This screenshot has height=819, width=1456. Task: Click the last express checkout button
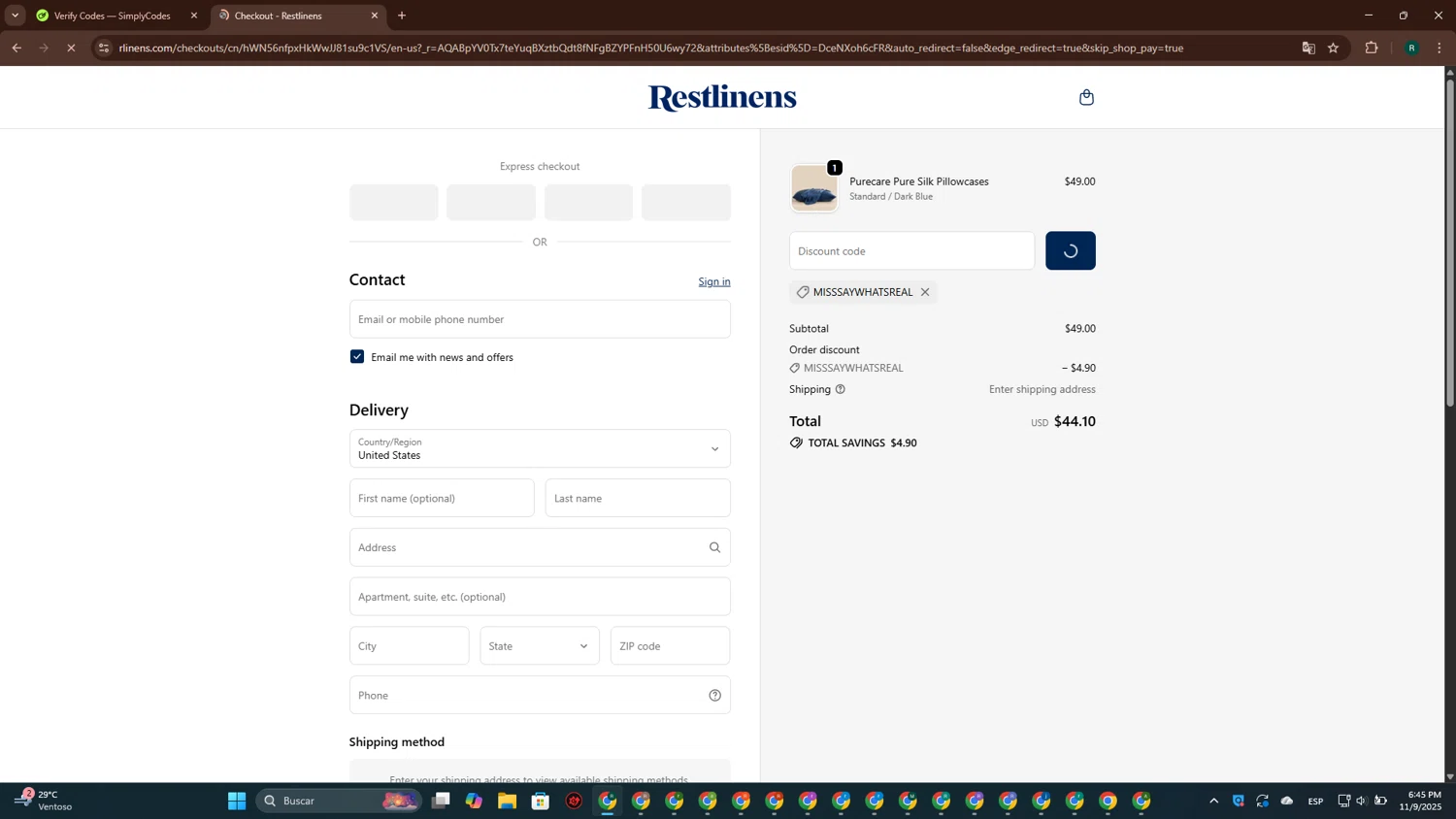(x=686, y=203)
